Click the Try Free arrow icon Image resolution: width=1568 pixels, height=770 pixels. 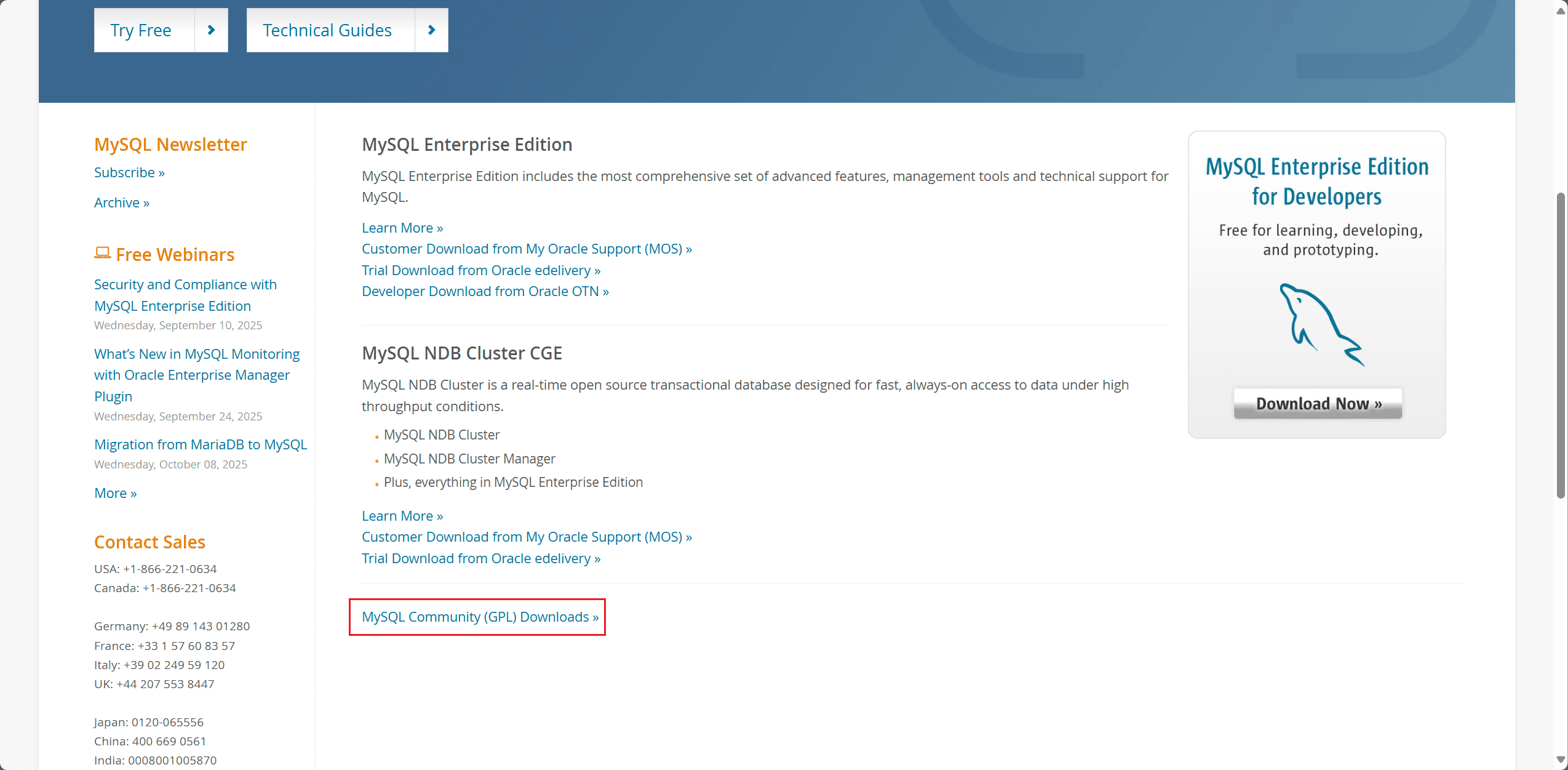coord(211,30)
